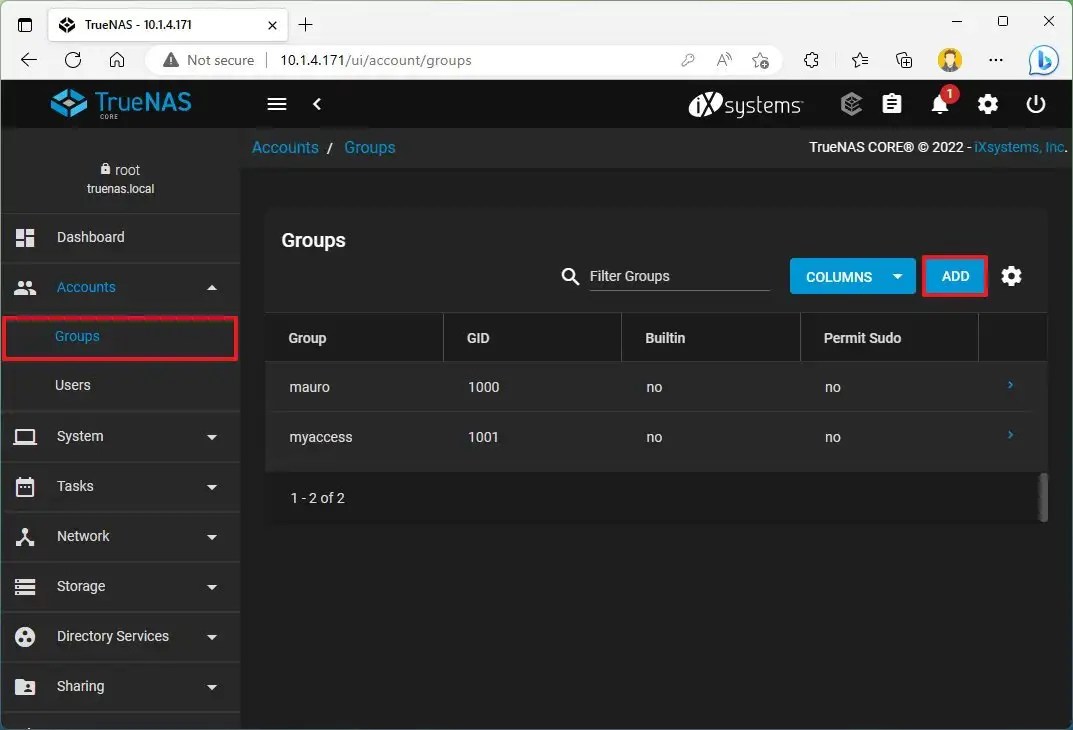Viewport: 1073px width, 730px height.
Task: Toggle the hamburger menu to hide sidebar
Action: point(276,104)
